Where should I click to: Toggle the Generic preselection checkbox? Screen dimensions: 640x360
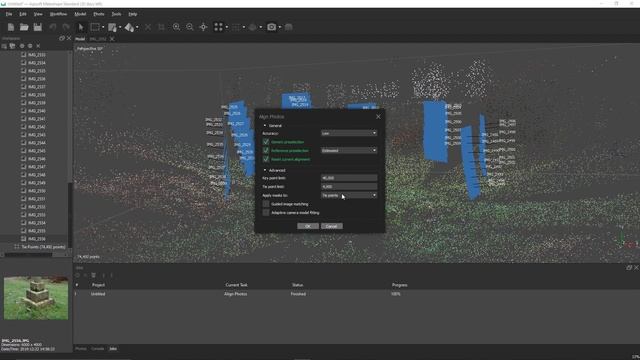pos(266,142)
